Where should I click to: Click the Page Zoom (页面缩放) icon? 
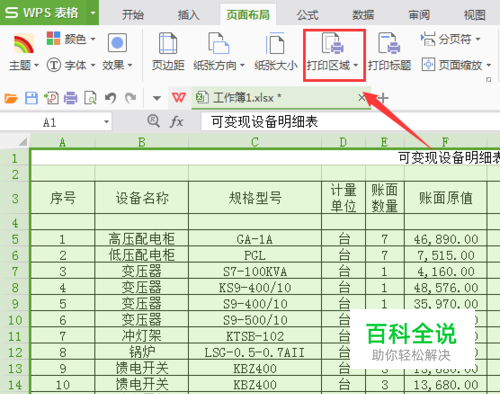pyautogui.click(x=428, y=64)
